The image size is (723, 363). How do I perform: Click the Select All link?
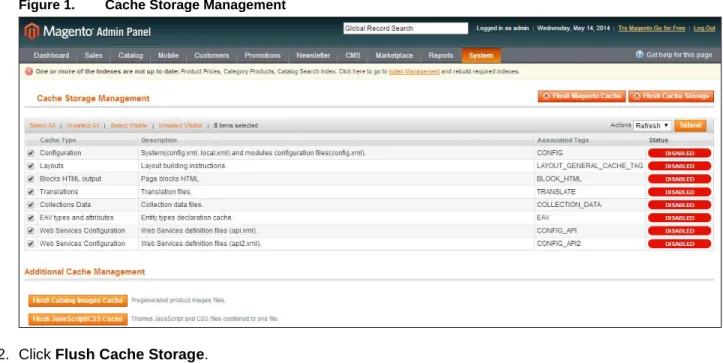pyautogui.click(x=42, y=125)
